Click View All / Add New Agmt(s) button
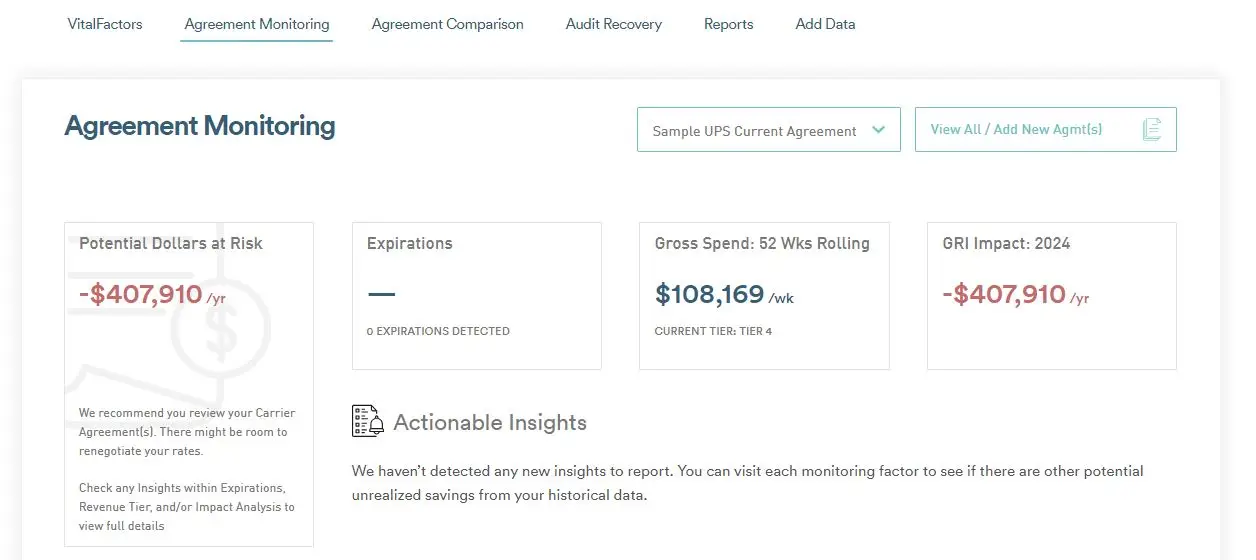Viewport: 1256px width, 560px height. pos(1046,130)
